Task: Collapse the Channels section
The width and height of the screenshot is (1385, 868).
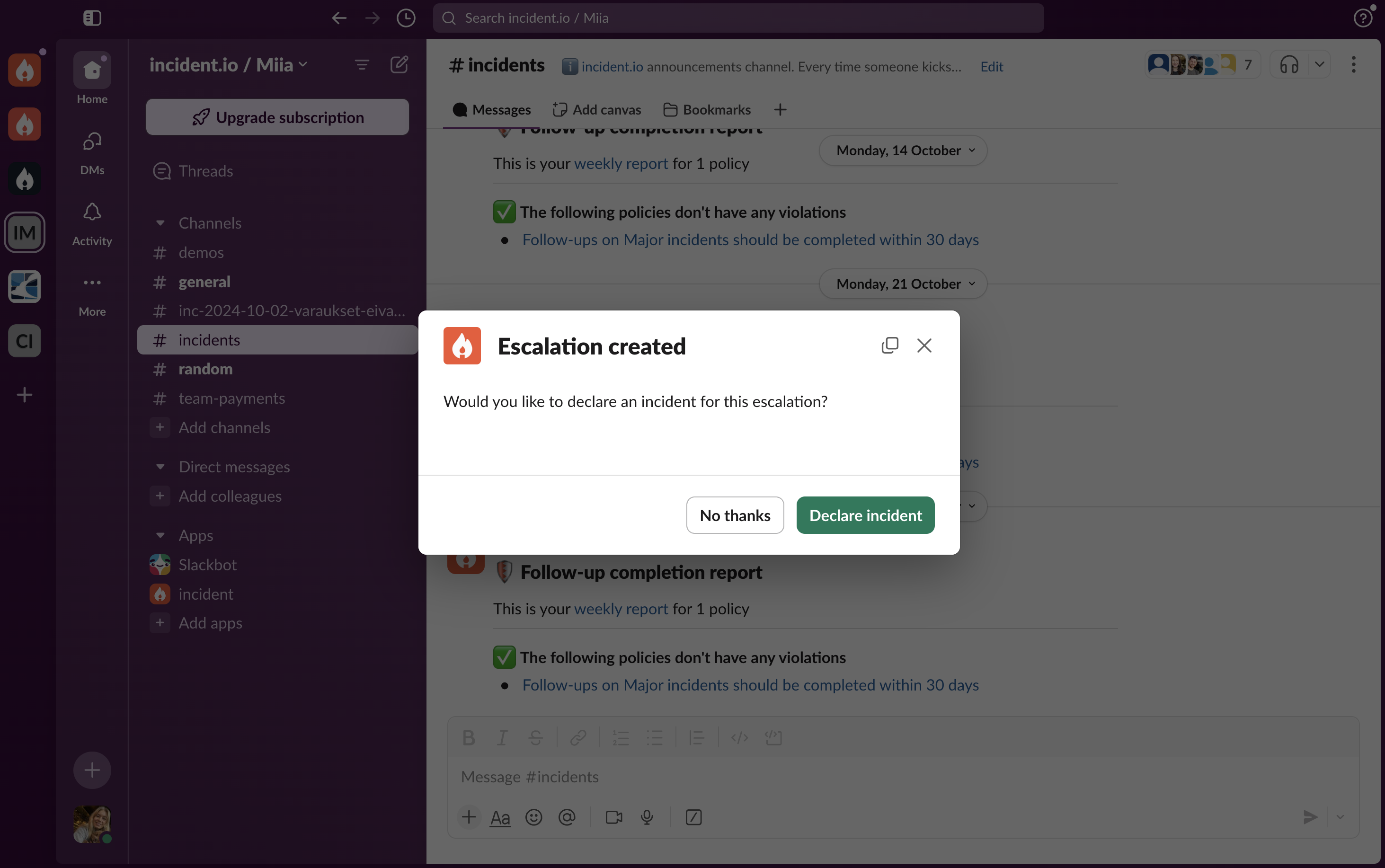Action: [161, 223]
